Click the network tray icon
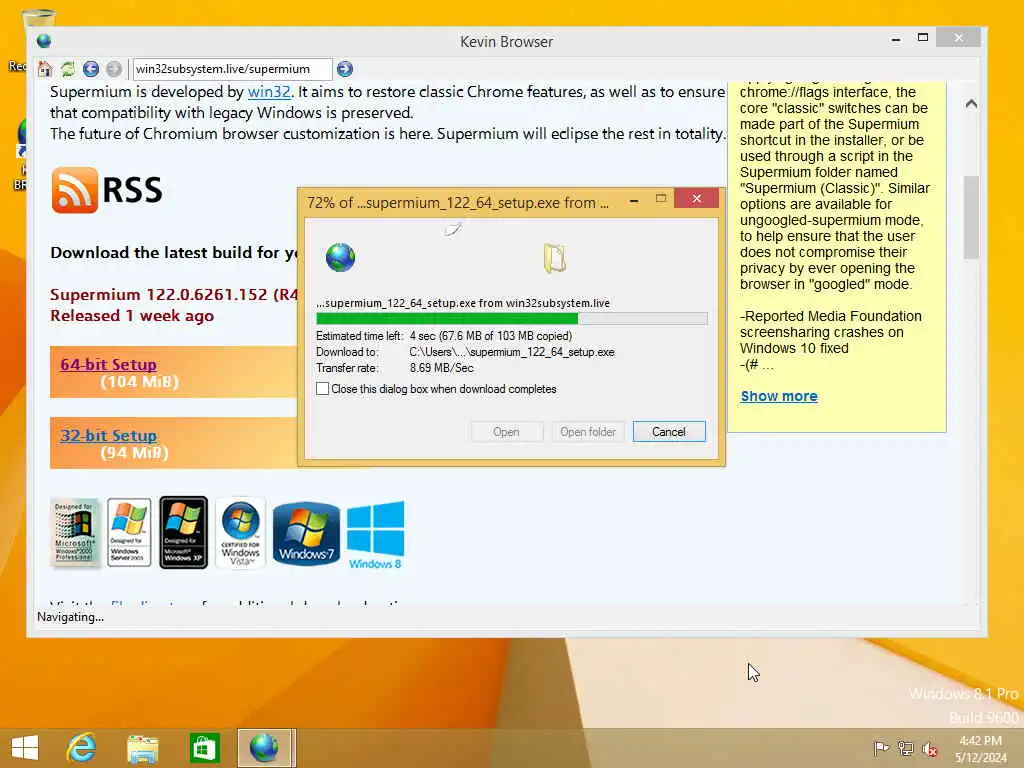Viewport: 1024px width, 768px height. 906,748
